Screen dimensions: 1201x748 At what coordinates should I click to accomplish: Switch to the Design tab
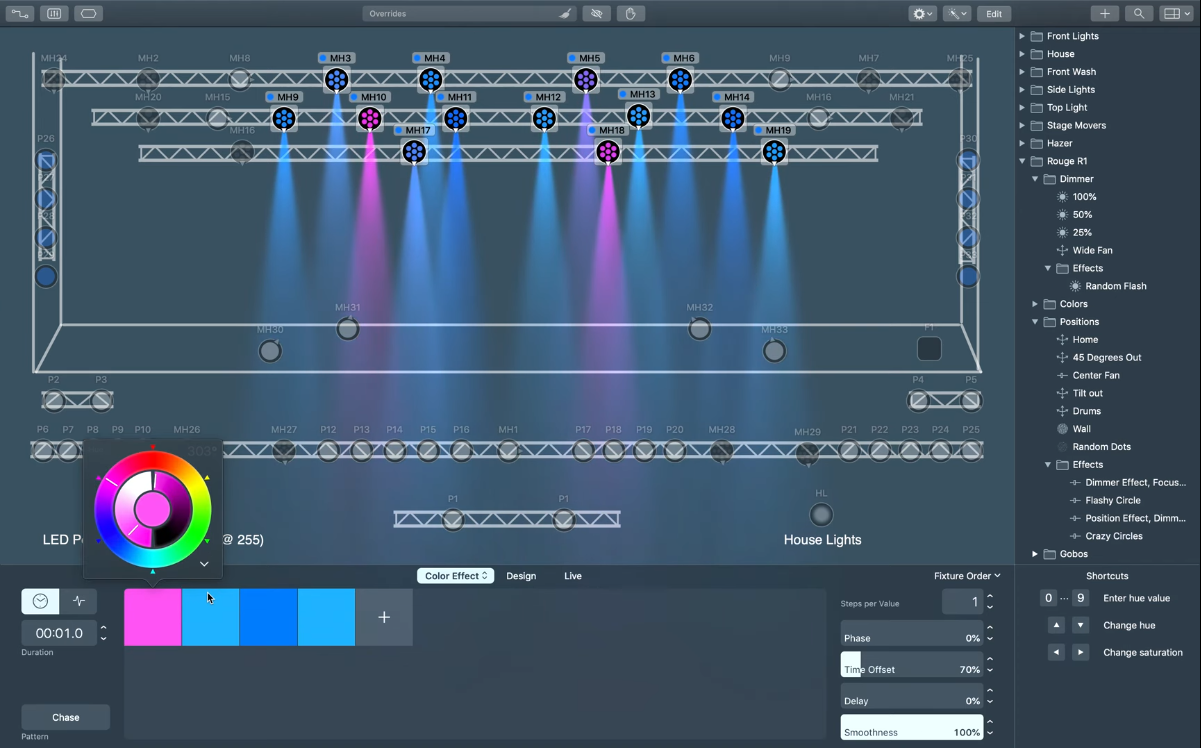pos(521,576)
